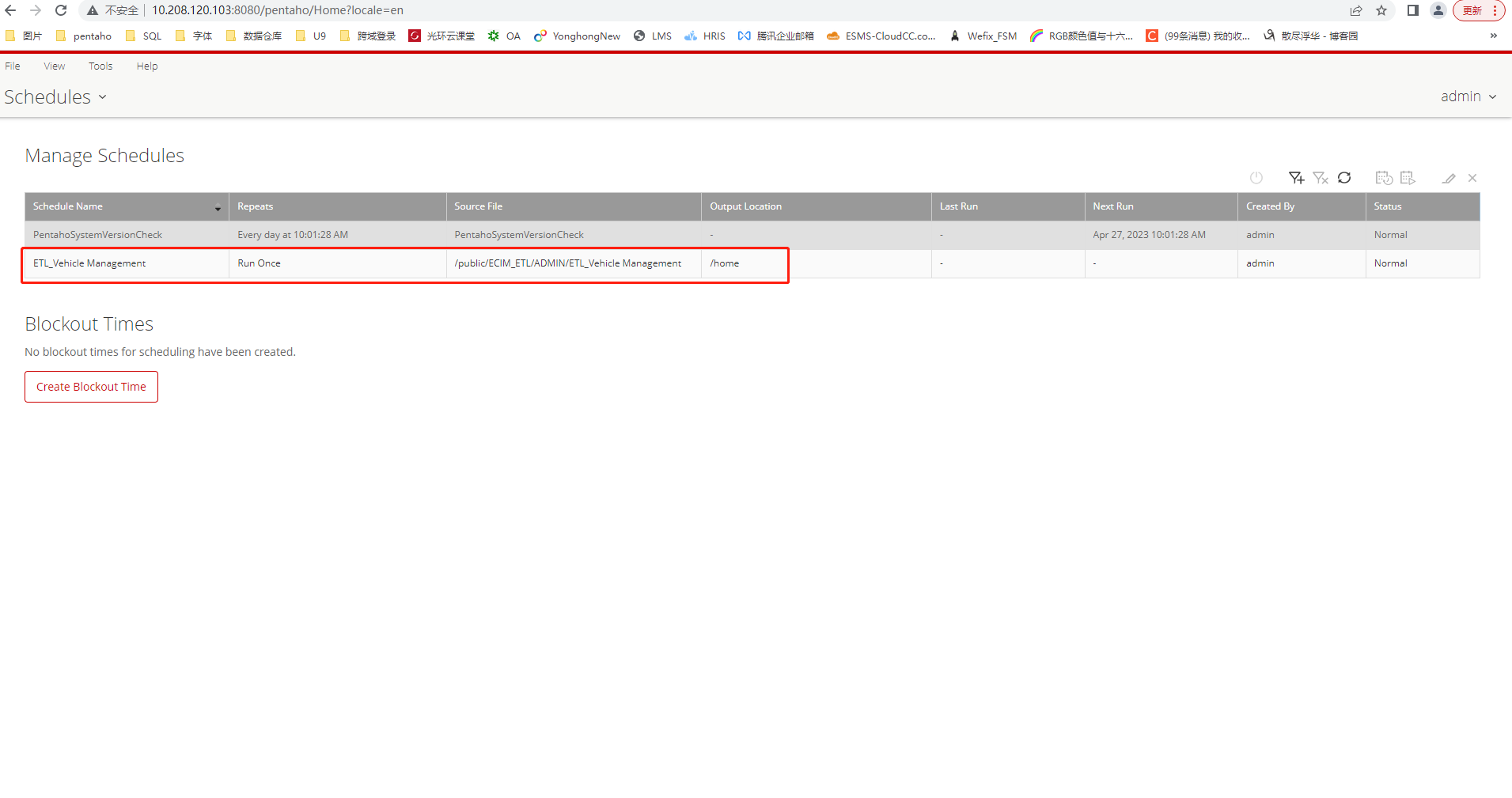
Task: Refresh the schedules list
Action: [x=1344, y=178]
